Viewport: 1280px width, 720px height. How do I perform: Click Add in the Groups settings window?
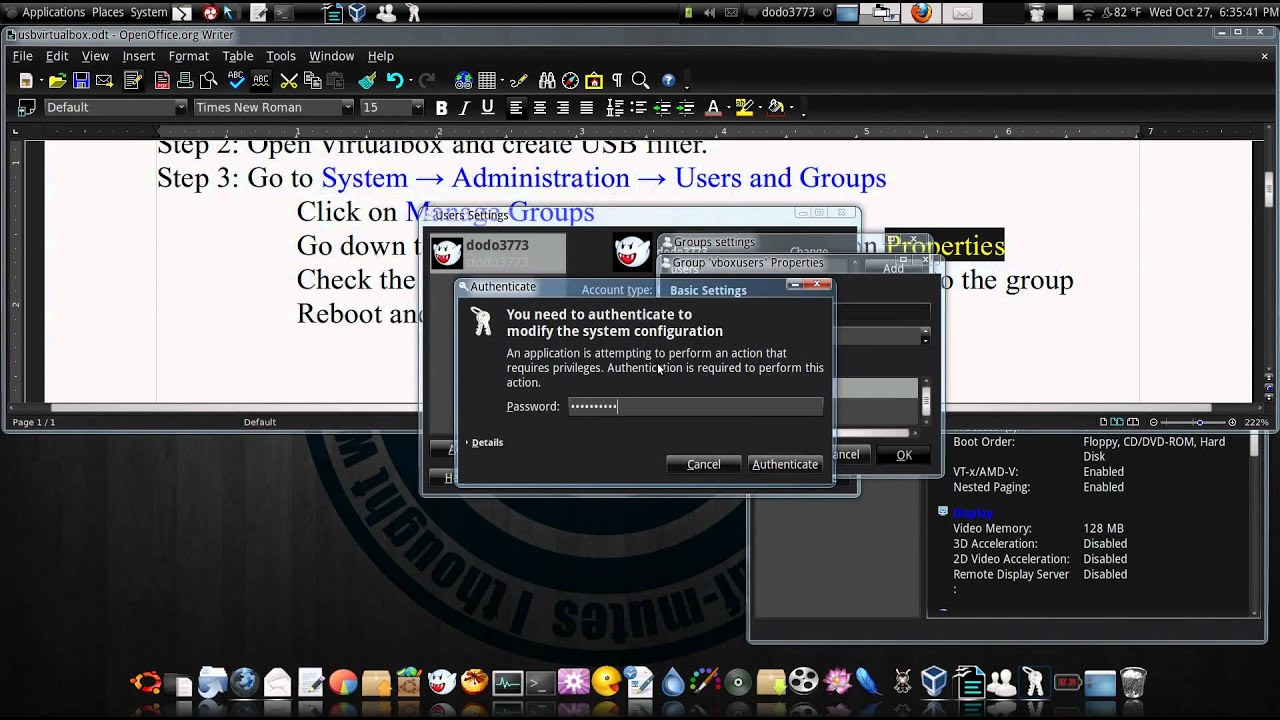[x=893, y=268]
